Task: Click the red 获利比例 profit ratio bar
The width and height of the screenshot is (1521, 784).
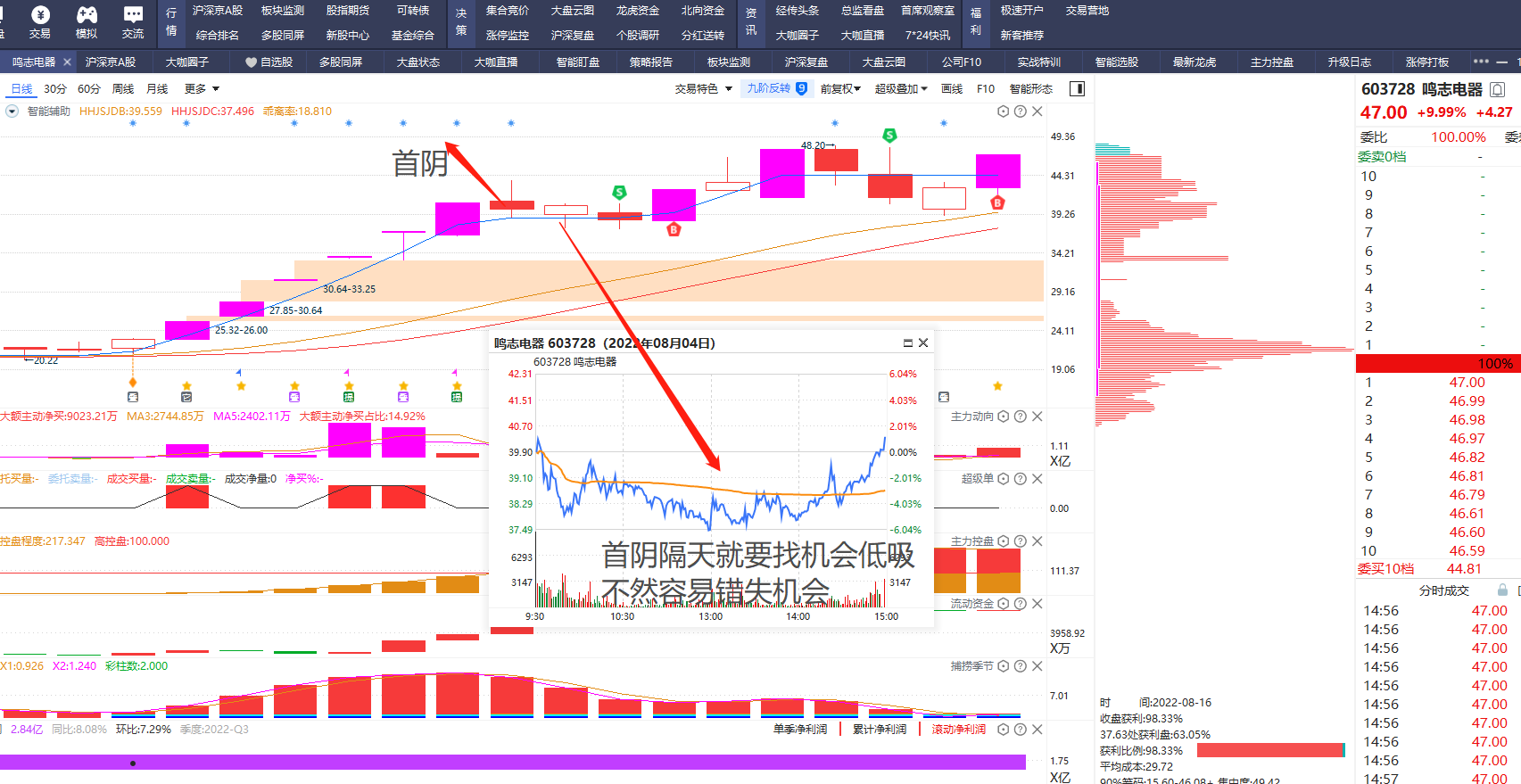Action: (x=1270, y=751)
